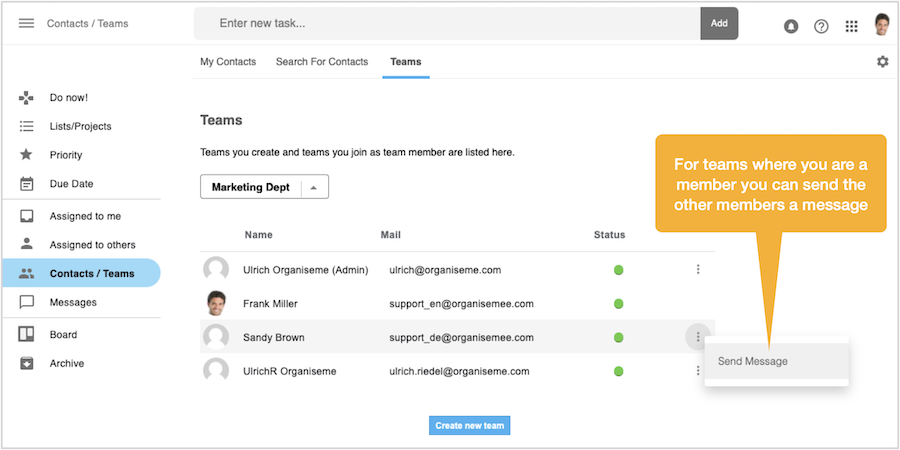The width and height of the screenshot is (900, 450).
Task: Click the notifications bell icon
Action: (x=791, y=26)
